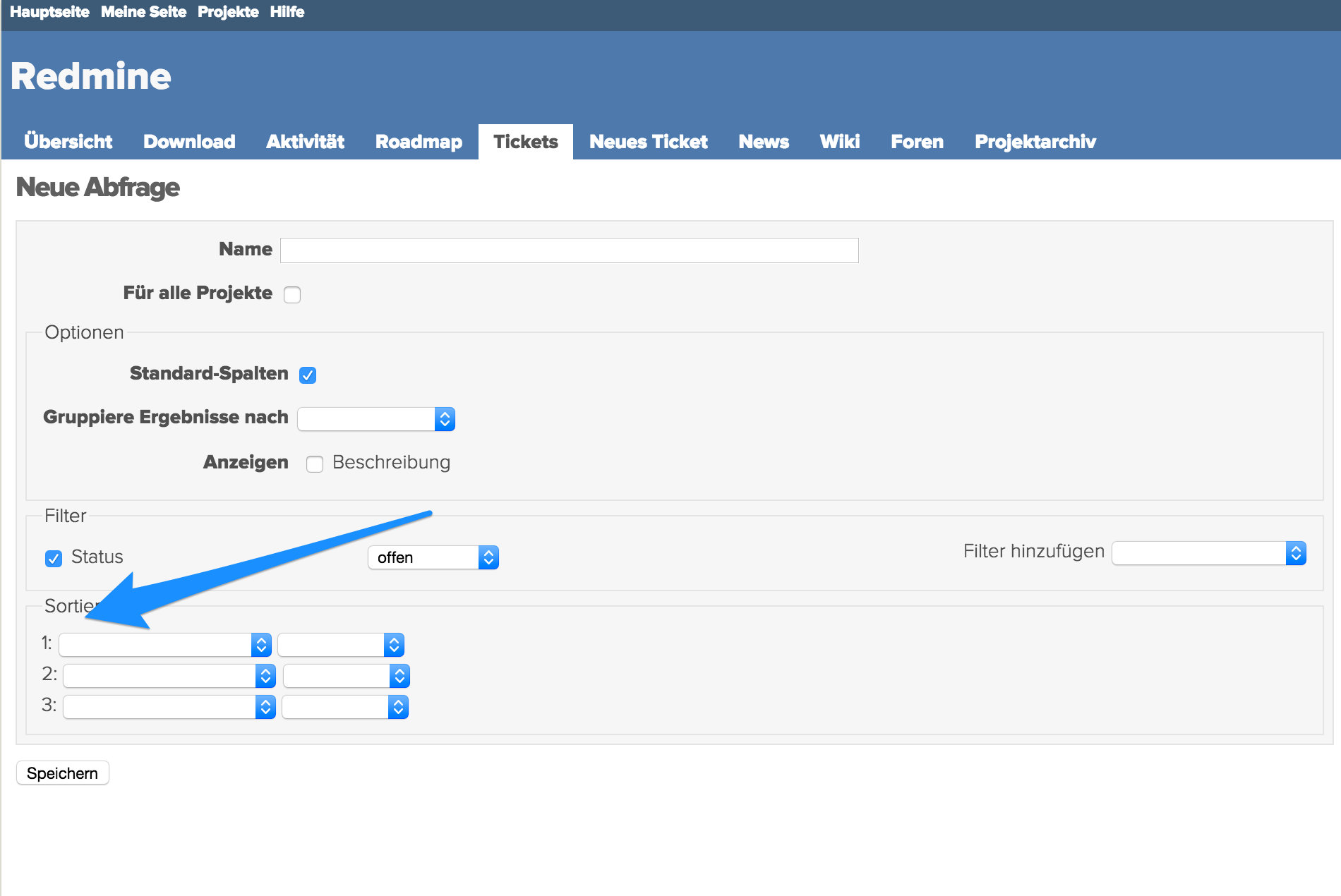Click the Neue Abfrage heading
Screen dimensions: 1341x896
[97, 188]
